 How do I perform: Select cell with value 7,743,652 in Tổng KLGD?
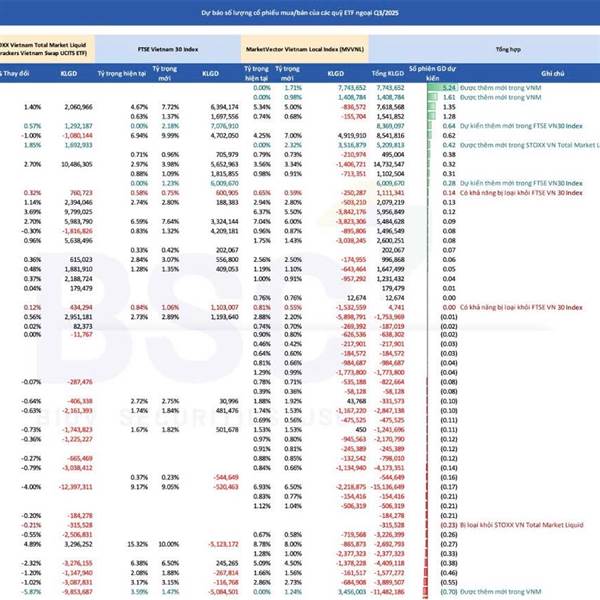coord(390,88)
